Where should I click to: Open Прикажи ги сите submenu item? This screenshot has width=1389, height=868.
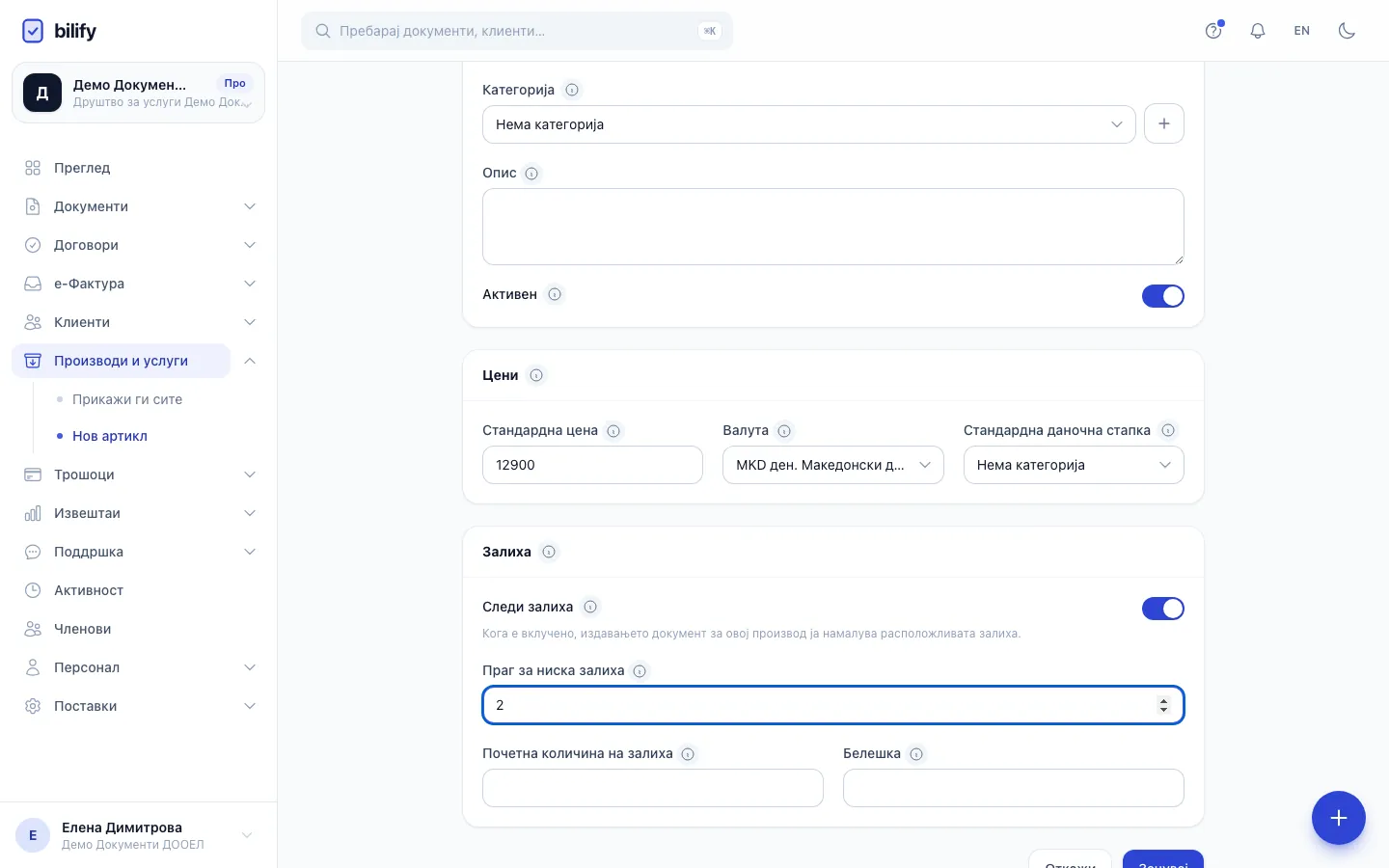click(x=127, y=399)
